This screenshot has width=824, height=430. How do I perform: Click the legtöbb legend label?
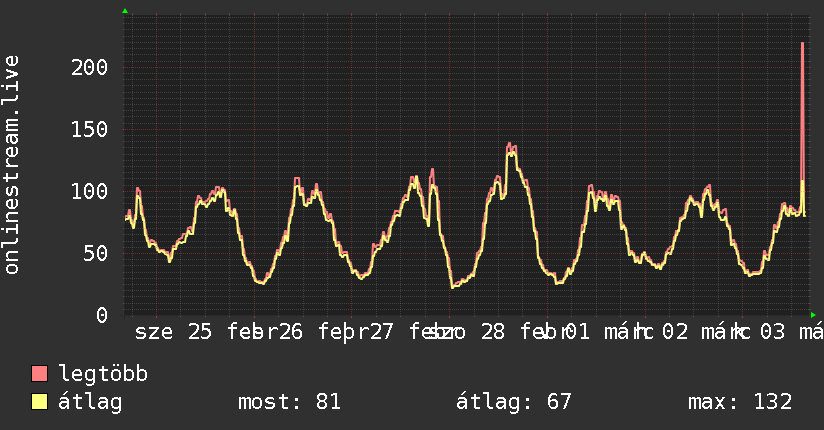tap(103, 373)
